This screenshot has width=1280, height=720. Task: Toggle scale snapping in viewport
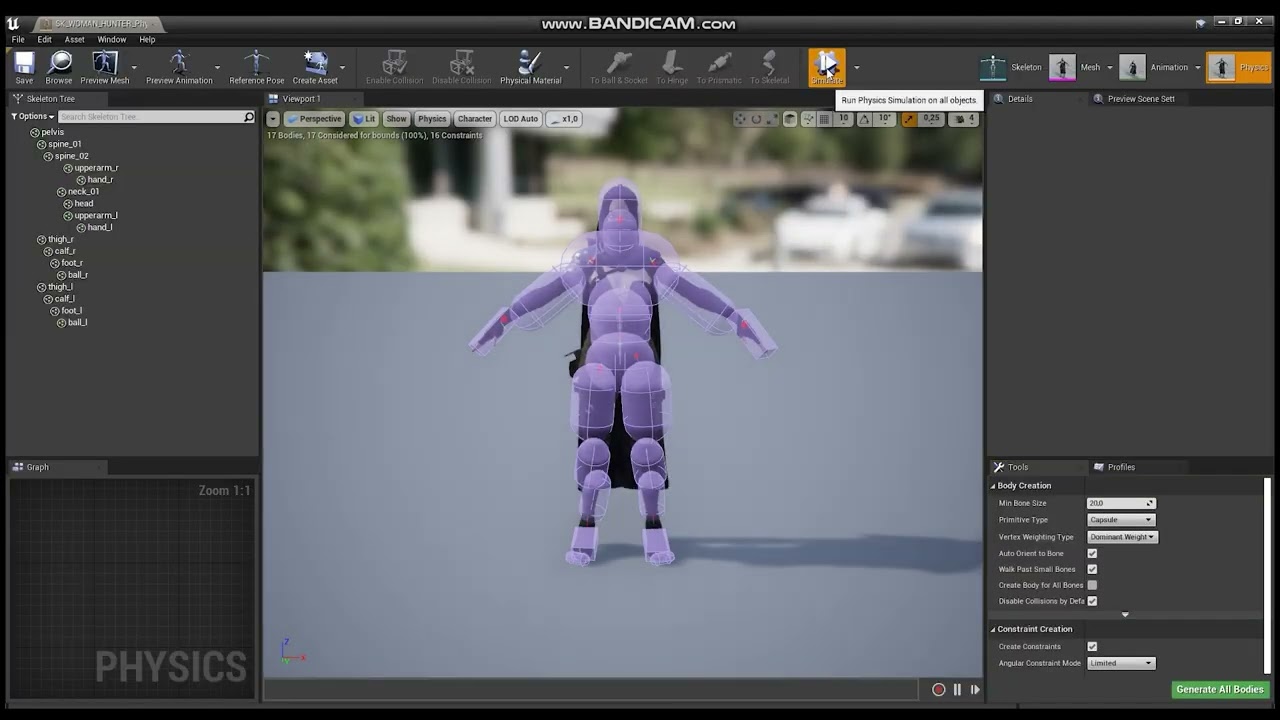coord(909,119)
